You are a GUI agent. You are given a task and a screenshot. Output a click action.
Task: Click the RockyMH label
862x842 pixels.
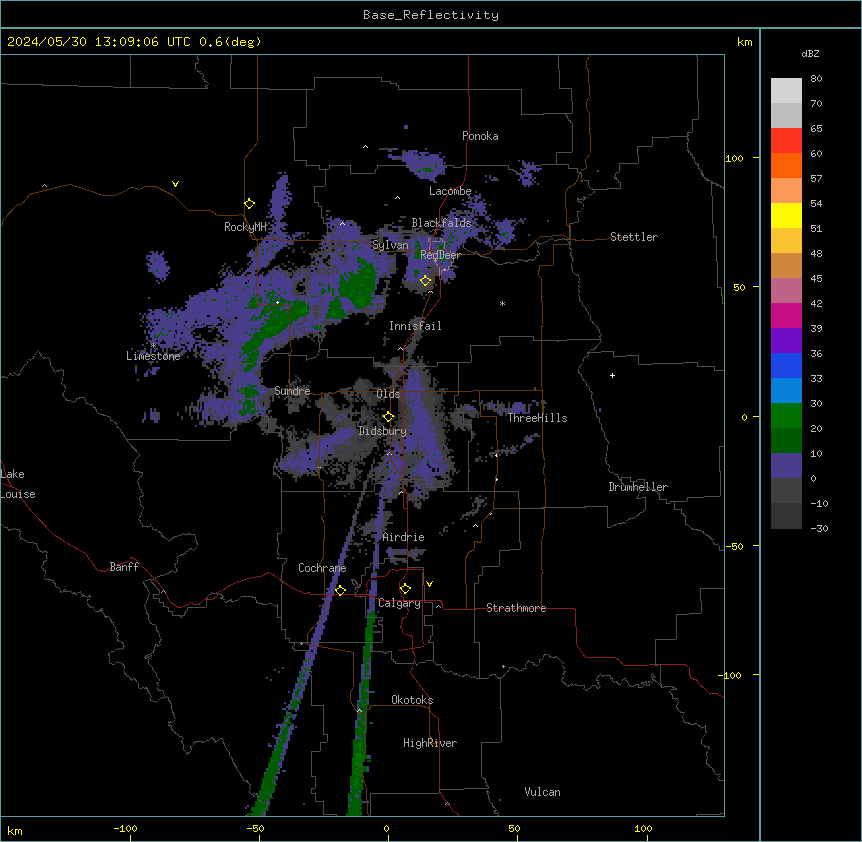click(245, 227)
